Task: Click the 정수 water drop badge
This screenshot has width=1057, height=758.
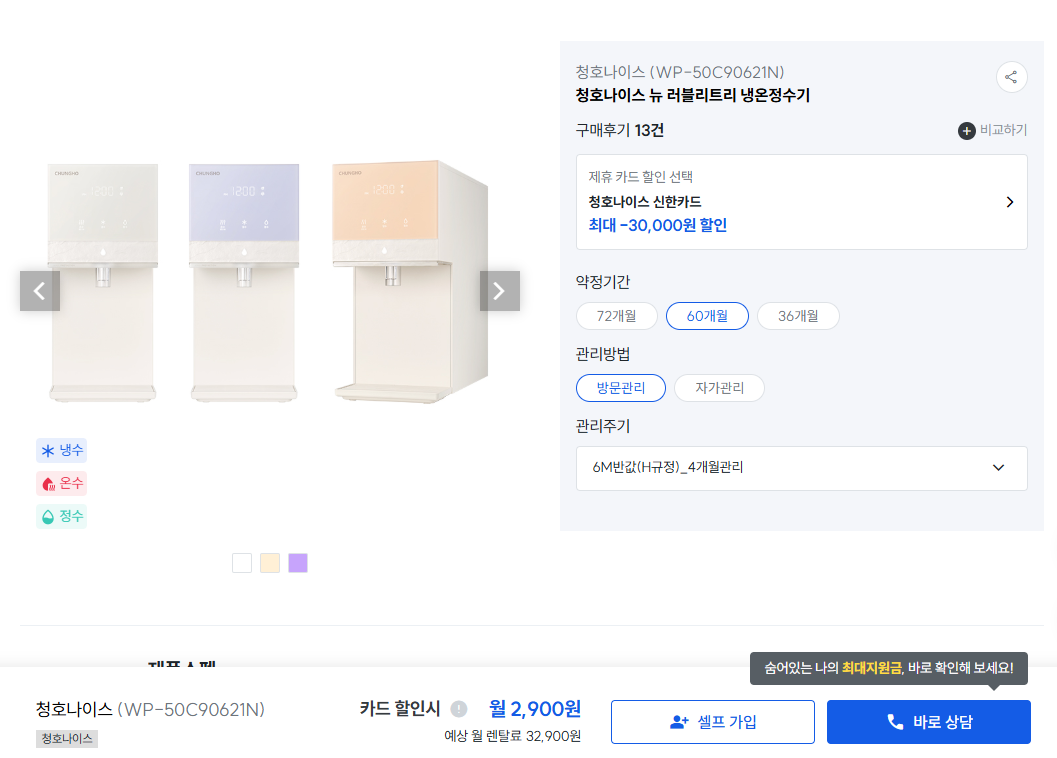Action: pos(62,517)
